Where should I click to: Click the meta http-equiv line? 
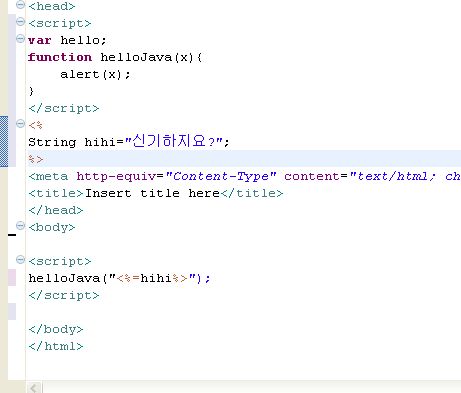[x=245, y=176]
